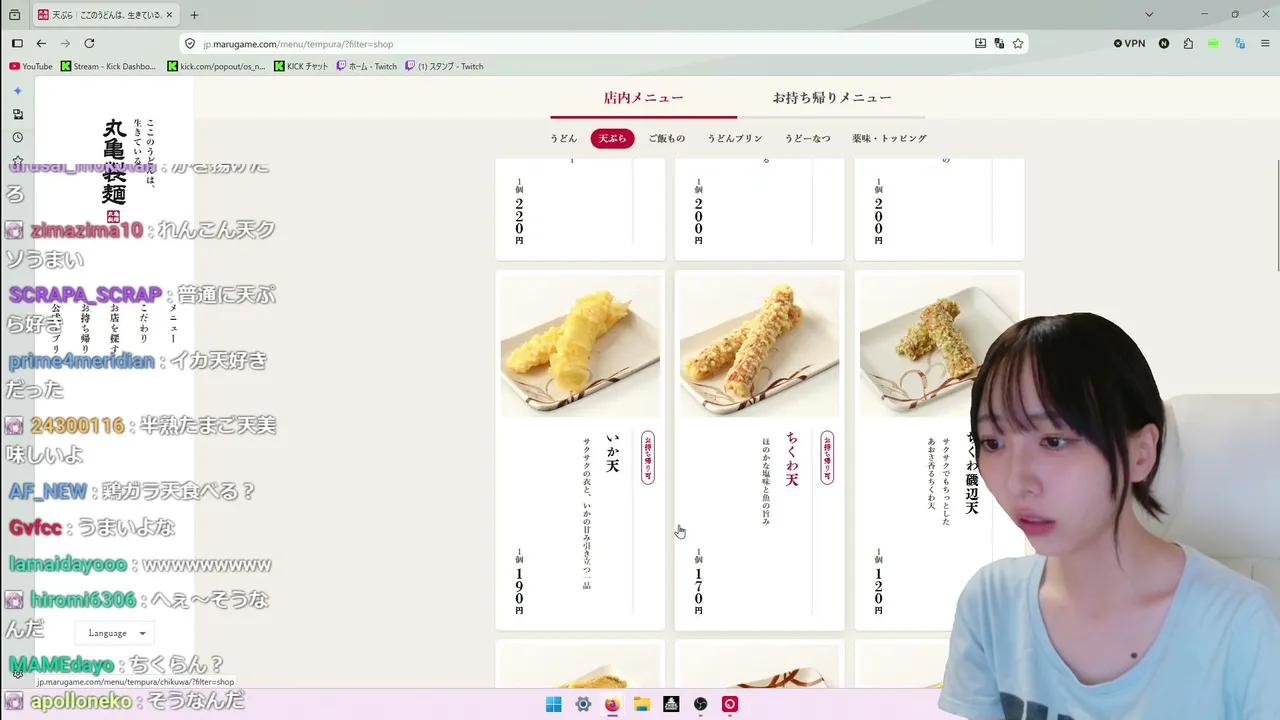Open the Windows Start menu
Image resolution: width=1280 pixels, height=720 pixels.
click(x=553, y=704)
